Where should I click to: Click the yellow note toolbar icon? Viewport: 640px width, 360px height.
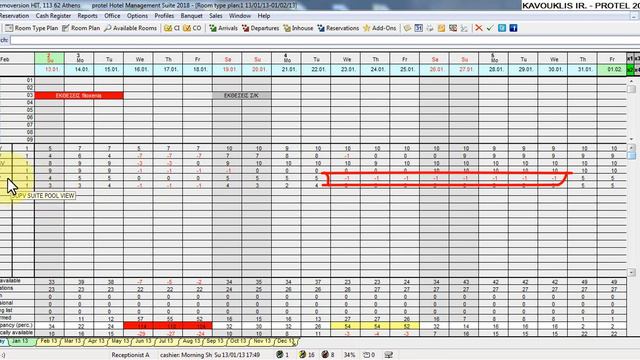coord(441,28)
